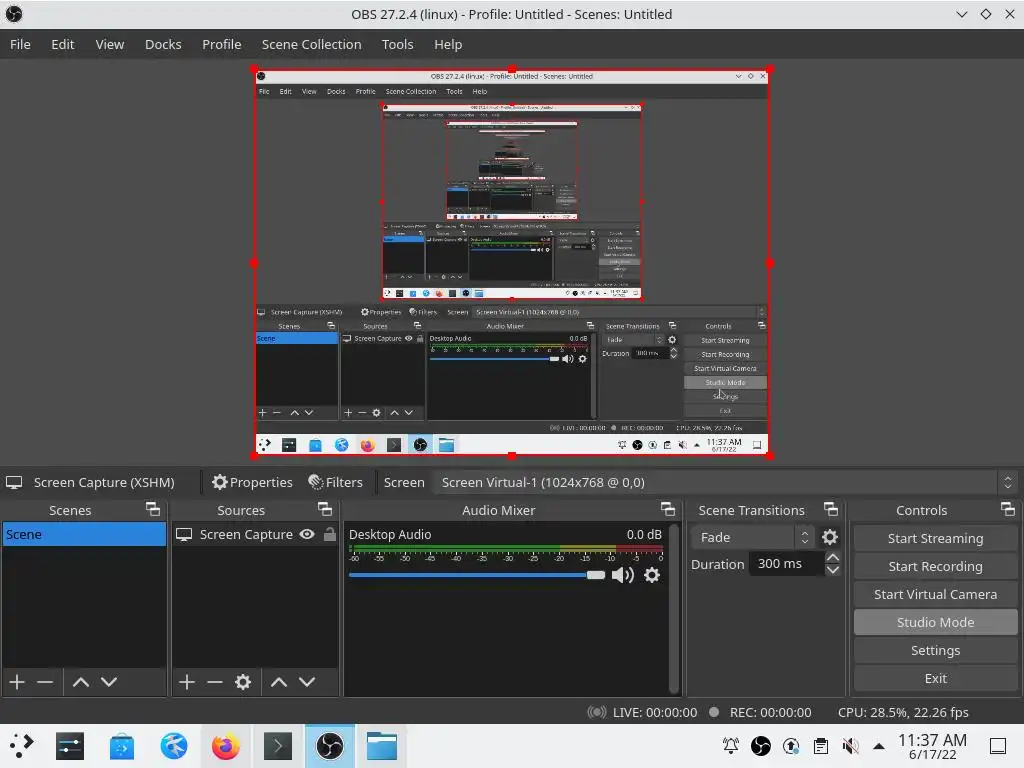Screen dimensions: 1024x768
Task: Open transition properties gear next to Fade
Action: [x=829, y=537]
